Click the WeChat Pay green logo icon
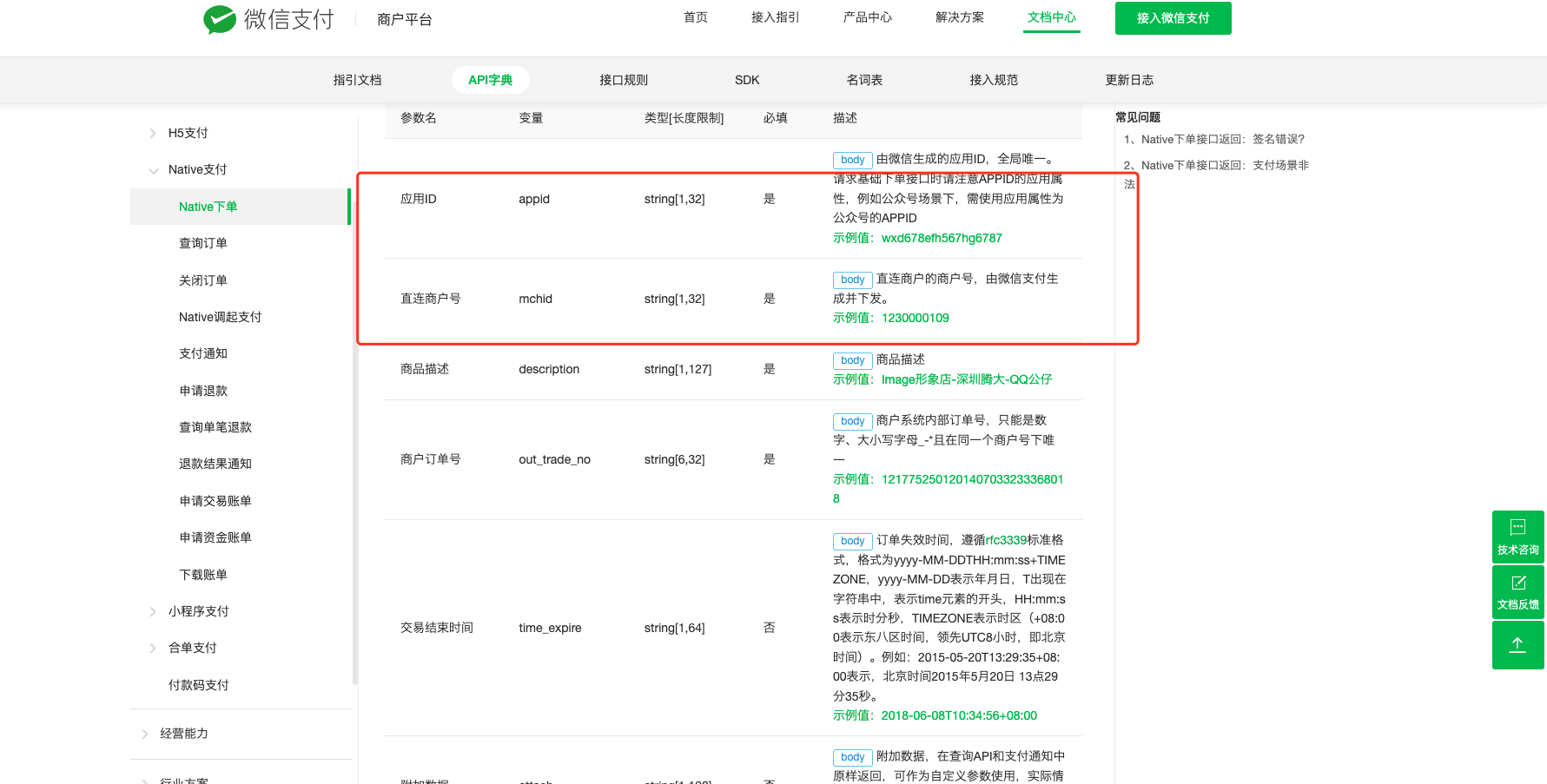Image resolution: width=1547 pixels, height=784 pixels. pos(220,18)
